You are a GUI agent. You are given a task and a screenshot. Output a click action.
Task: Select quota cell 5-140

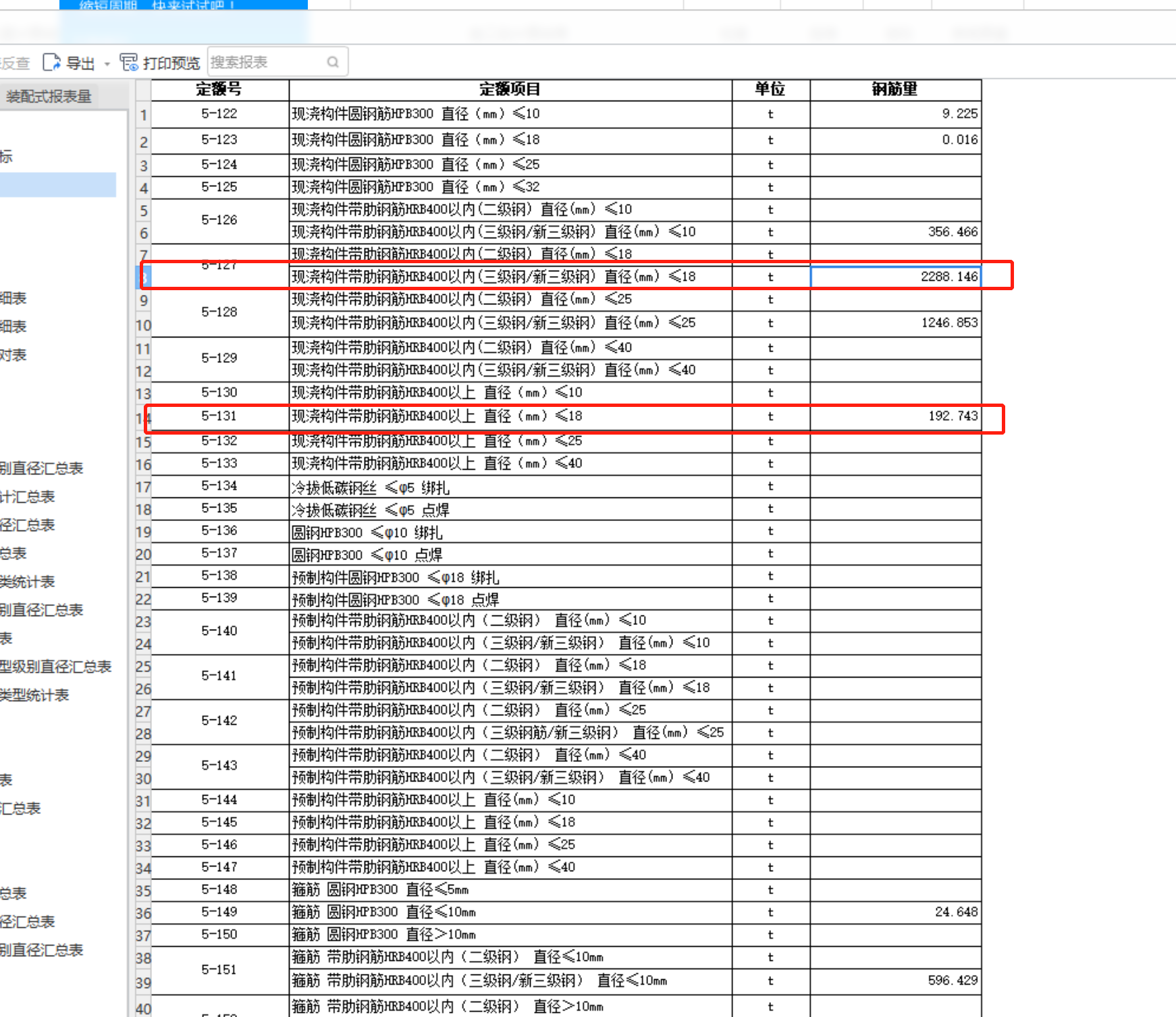pos(219,632)
